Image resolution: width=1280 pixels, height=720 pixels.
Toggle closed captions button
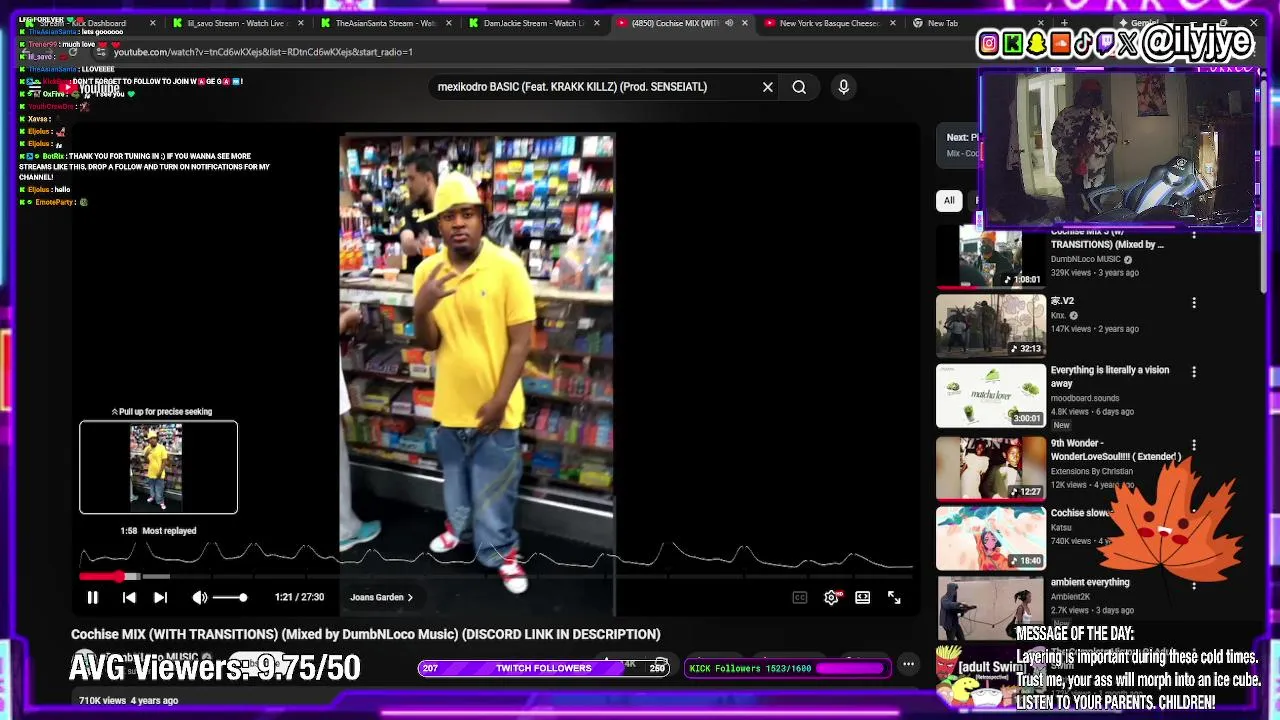pos(800,597)
